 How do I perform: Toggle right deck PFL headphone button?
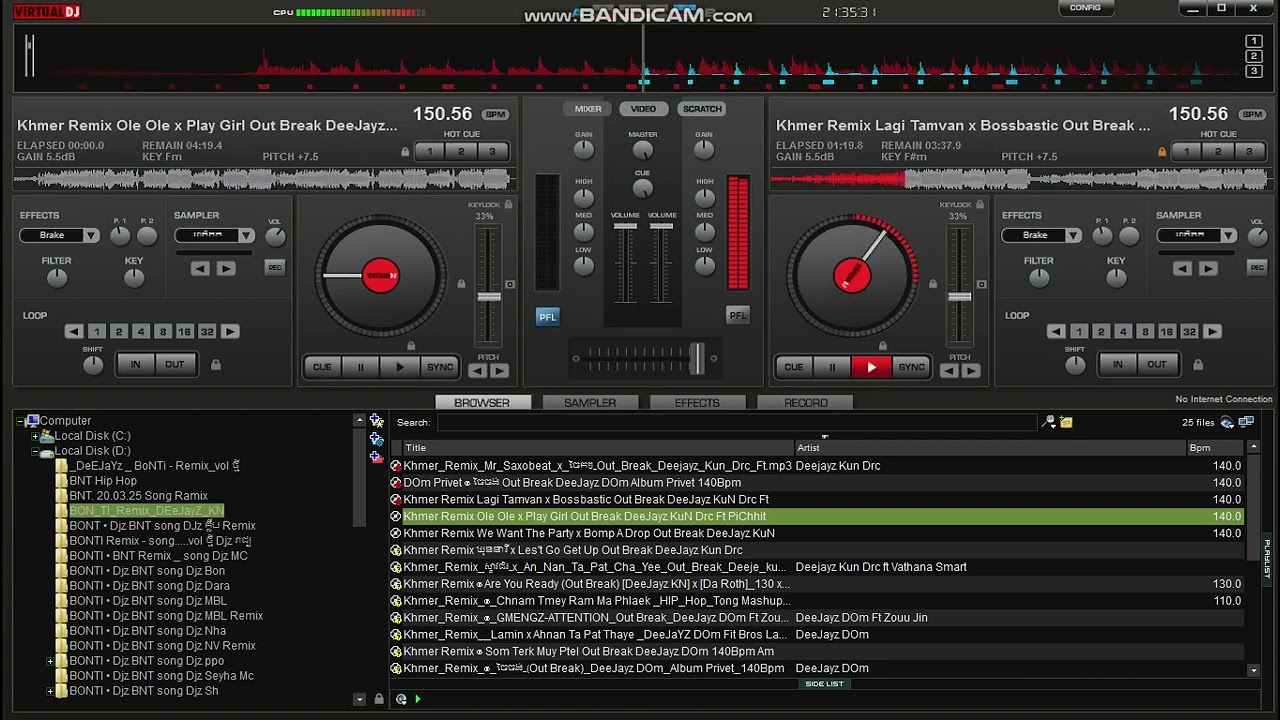[x=737, y=315]
